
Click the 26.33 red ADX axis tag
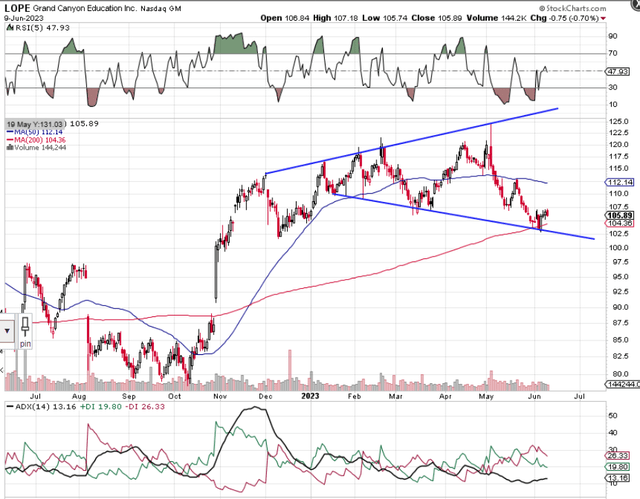click(618, 456)
